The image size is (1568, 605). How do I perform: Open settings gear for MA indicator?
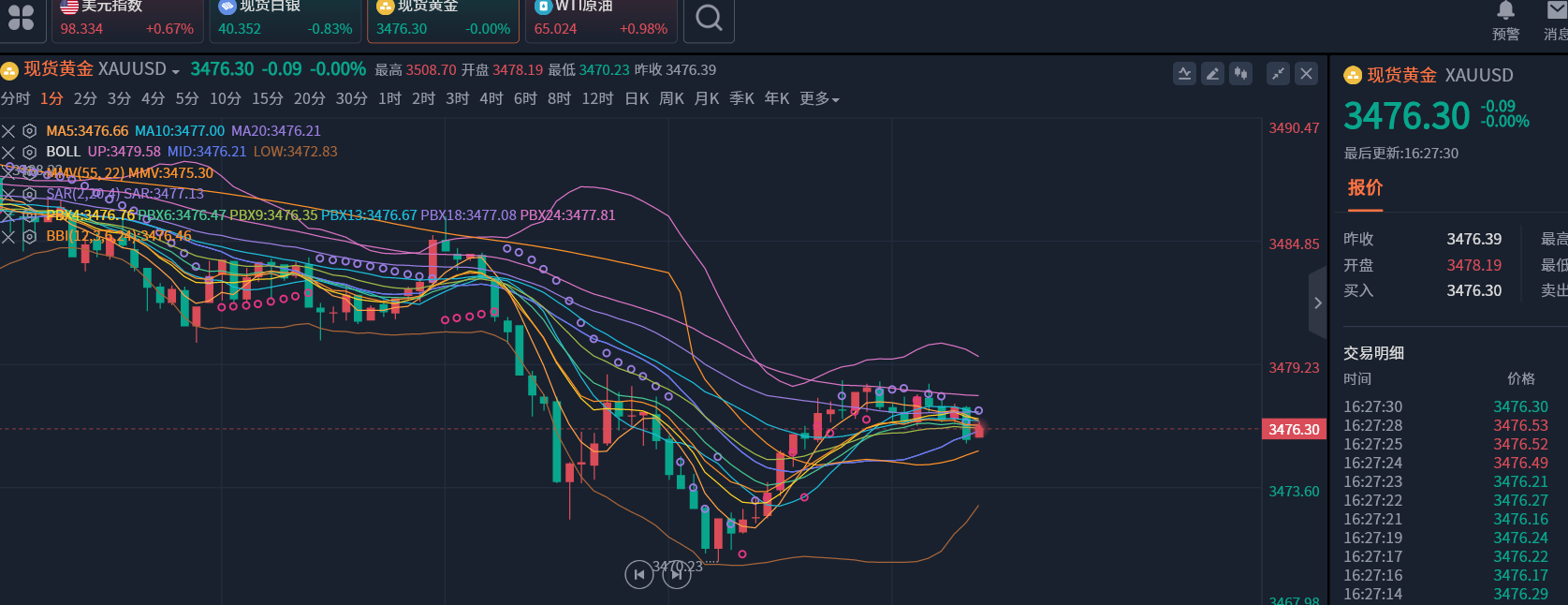click(30, 131)
